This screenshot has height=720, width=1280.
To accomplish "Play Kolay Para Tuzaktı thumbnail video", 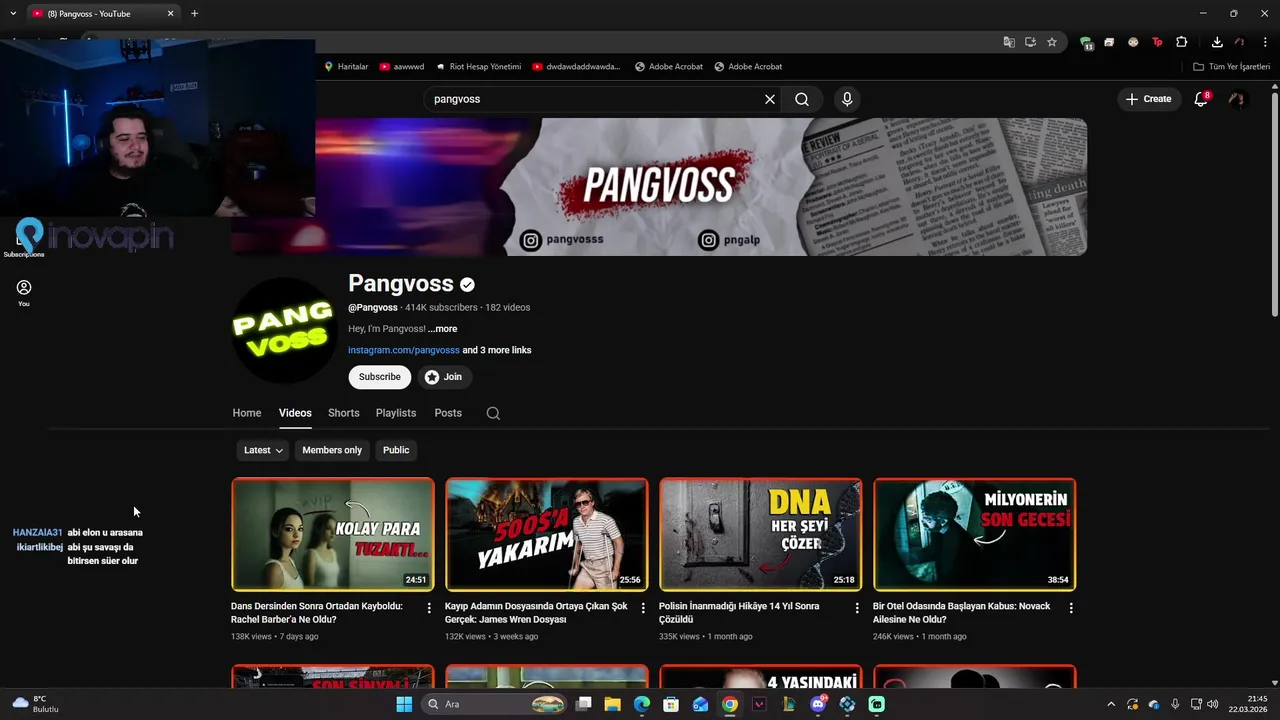I will 333,535.
